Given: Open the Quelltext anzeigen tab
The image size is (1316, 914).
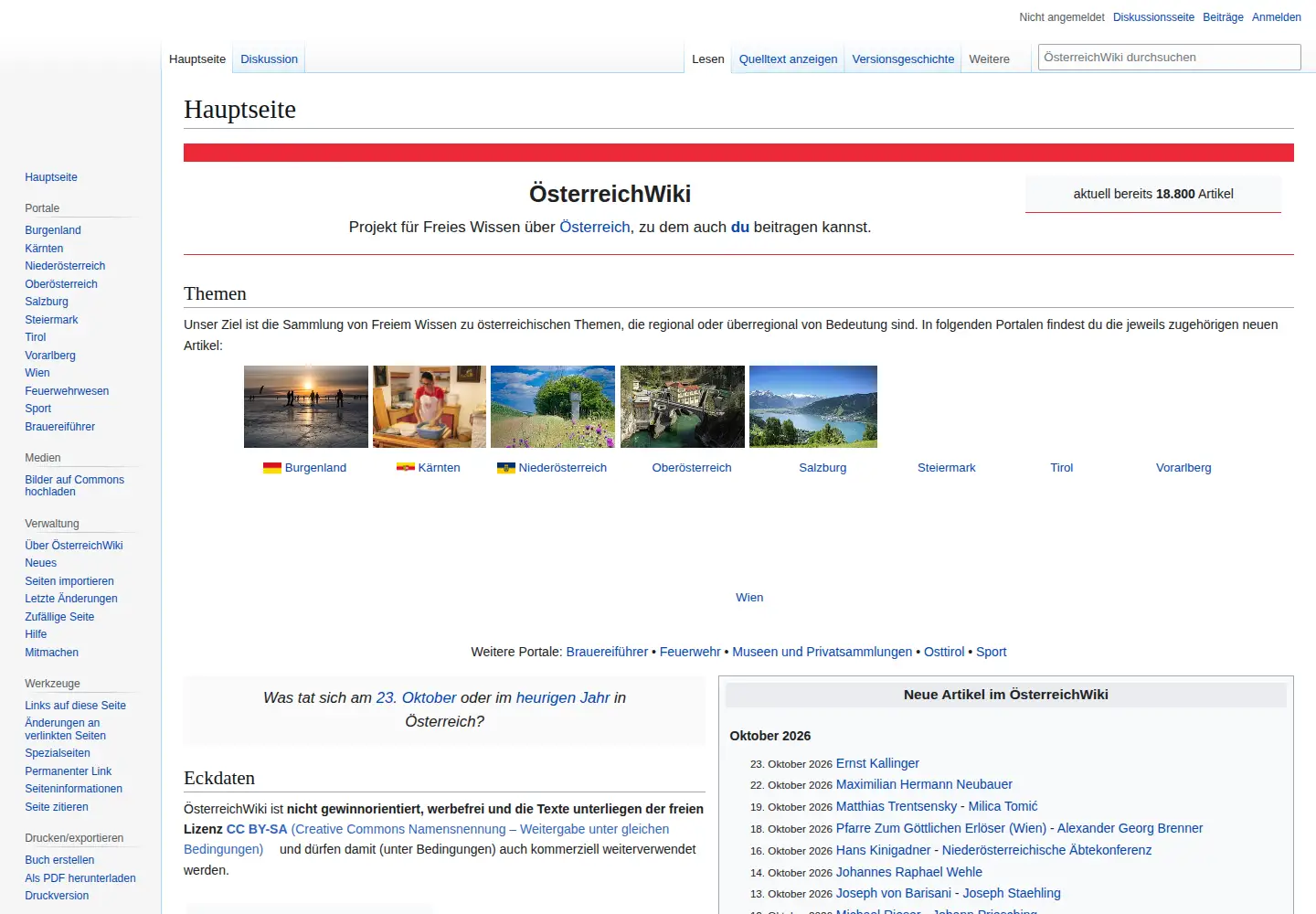Looking at the screenshot, I should [788, 59].
